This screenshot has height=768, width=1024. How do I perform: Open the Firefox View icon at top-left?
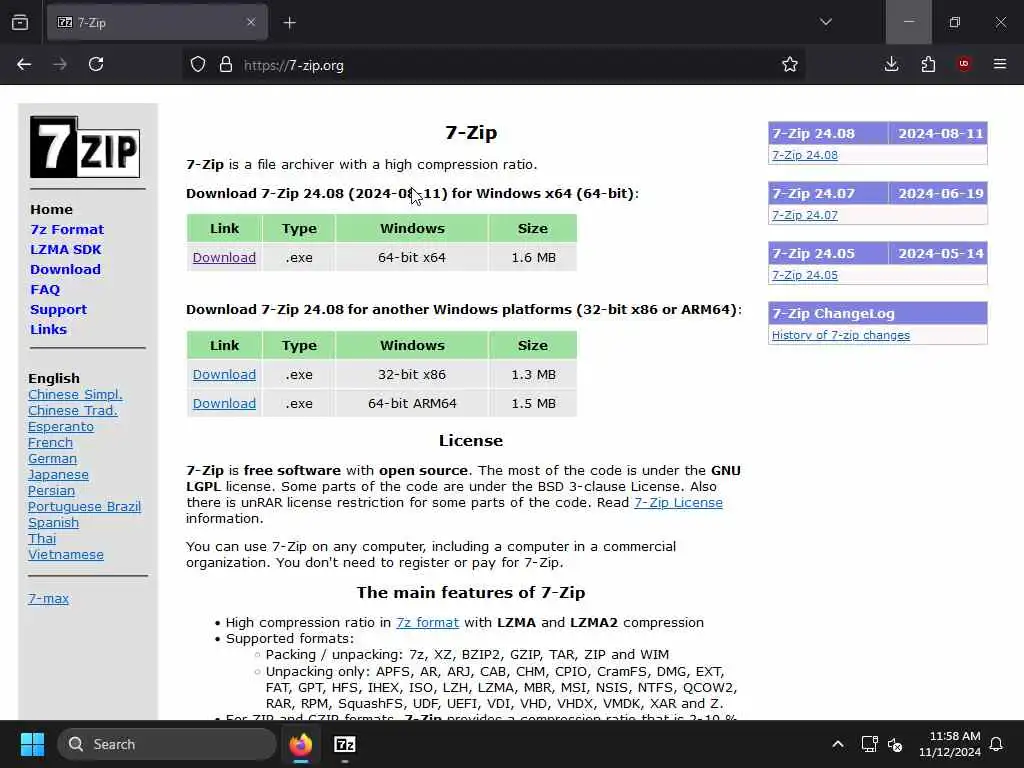[20, 22]
